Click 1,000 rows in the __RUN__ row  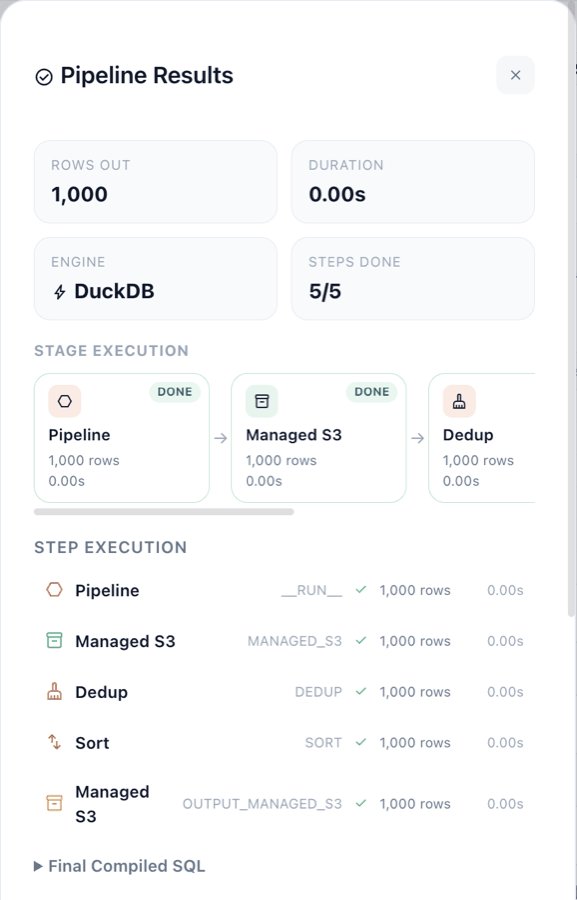click(x=415, y=590)
